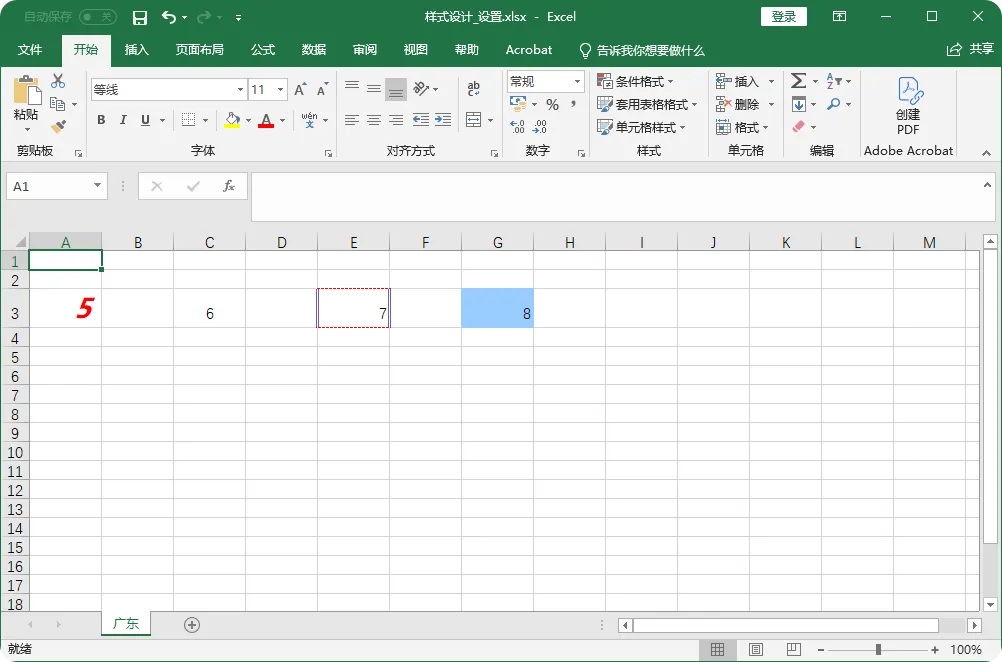Click the Insert Function fx icon

228,186
